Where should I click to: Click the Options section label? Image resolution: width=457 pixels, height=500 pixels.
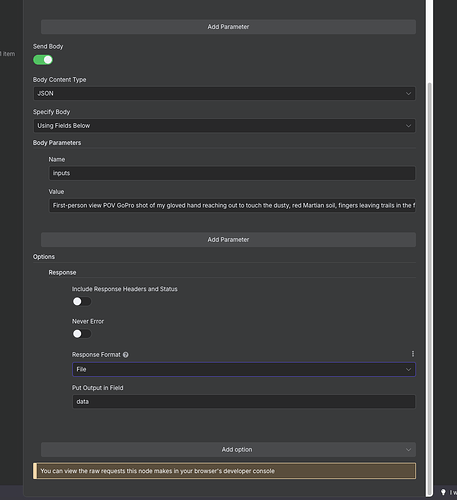tap(44, 257)
